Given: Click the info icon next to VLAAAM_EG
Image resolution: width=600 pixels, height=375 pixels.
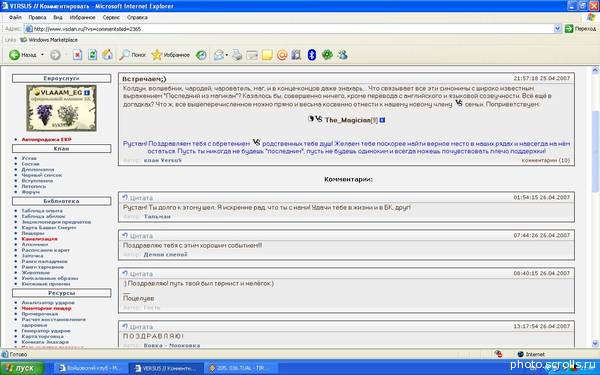Looking at the screenshot, I should click(87, 93).
